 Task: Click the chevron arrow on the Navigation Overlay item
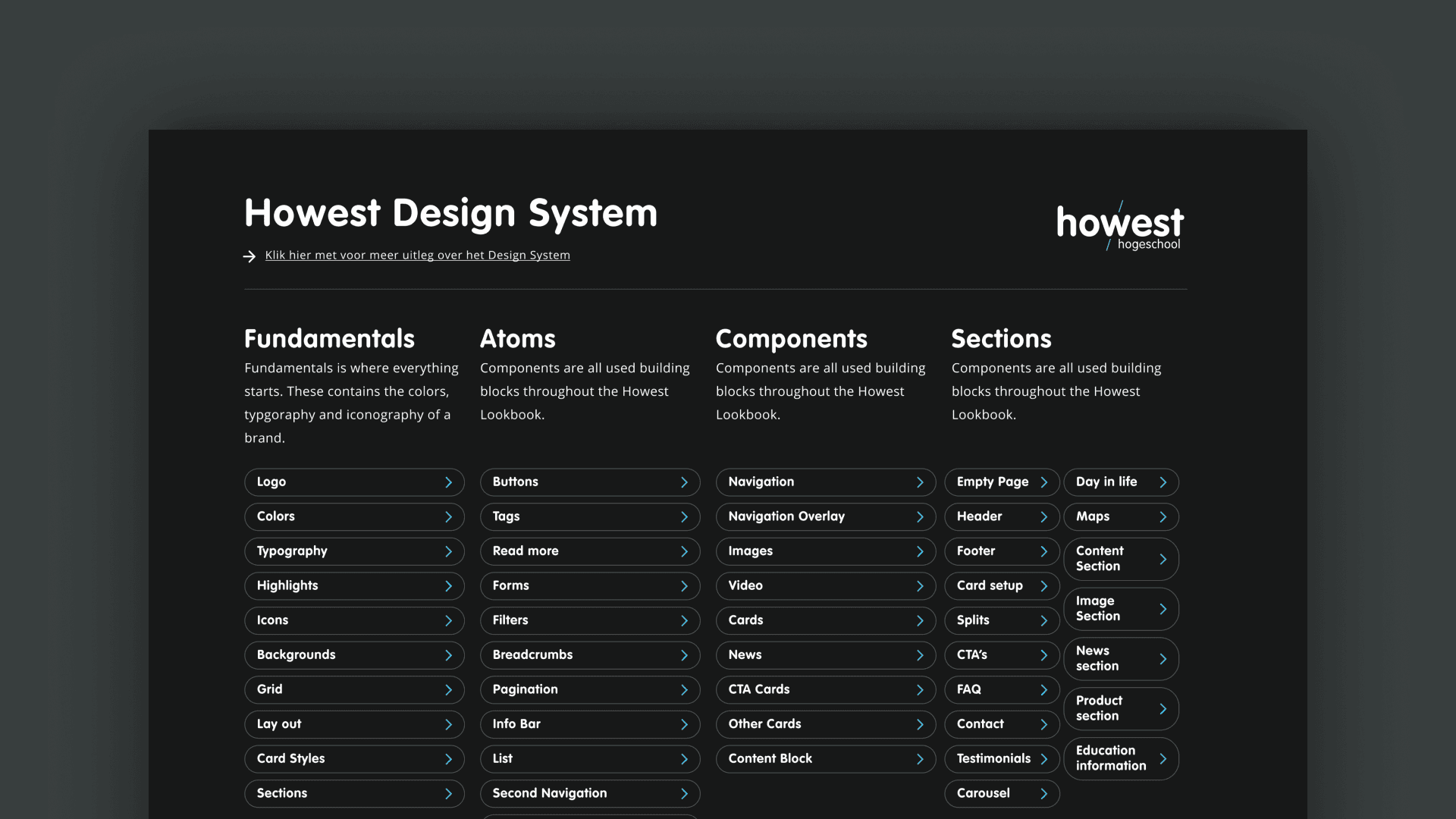920,517
